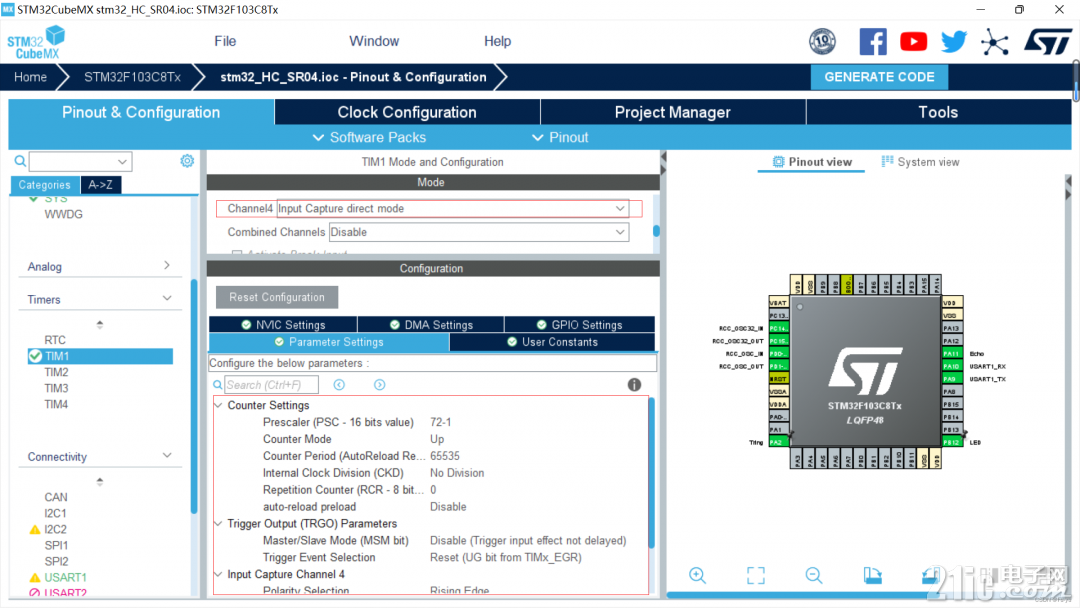Image resolution: width=1080 pixels, height=608 pixels.
Task: Open the Window menu
Action: point(374,41)
